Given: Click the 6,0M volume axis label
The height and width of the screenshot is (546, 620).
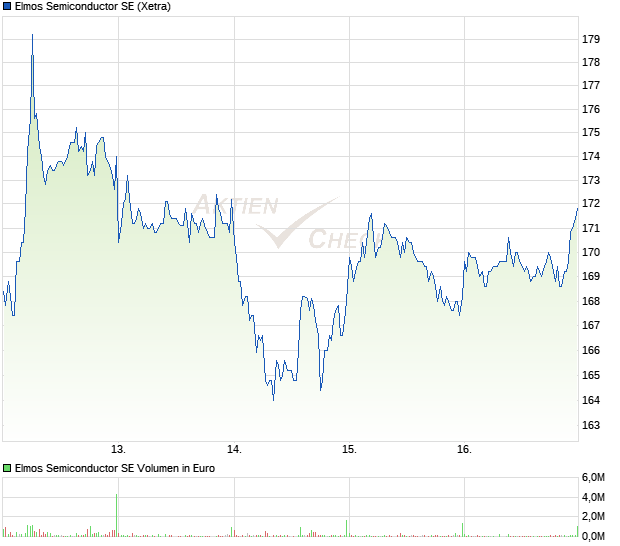Looking at the screenshot, I should point(593,478).
